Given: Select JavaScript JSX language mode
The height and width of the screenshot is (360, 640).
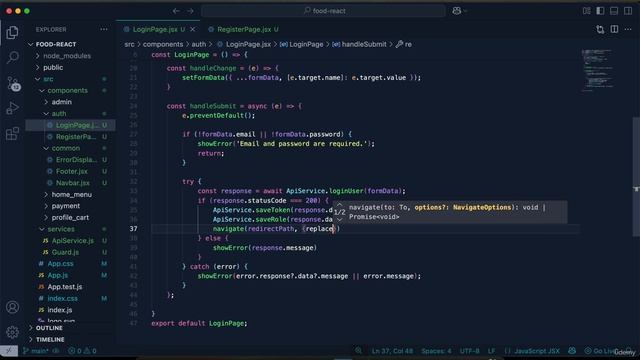Looking at the screenshot, I should (x=536, y=351).
